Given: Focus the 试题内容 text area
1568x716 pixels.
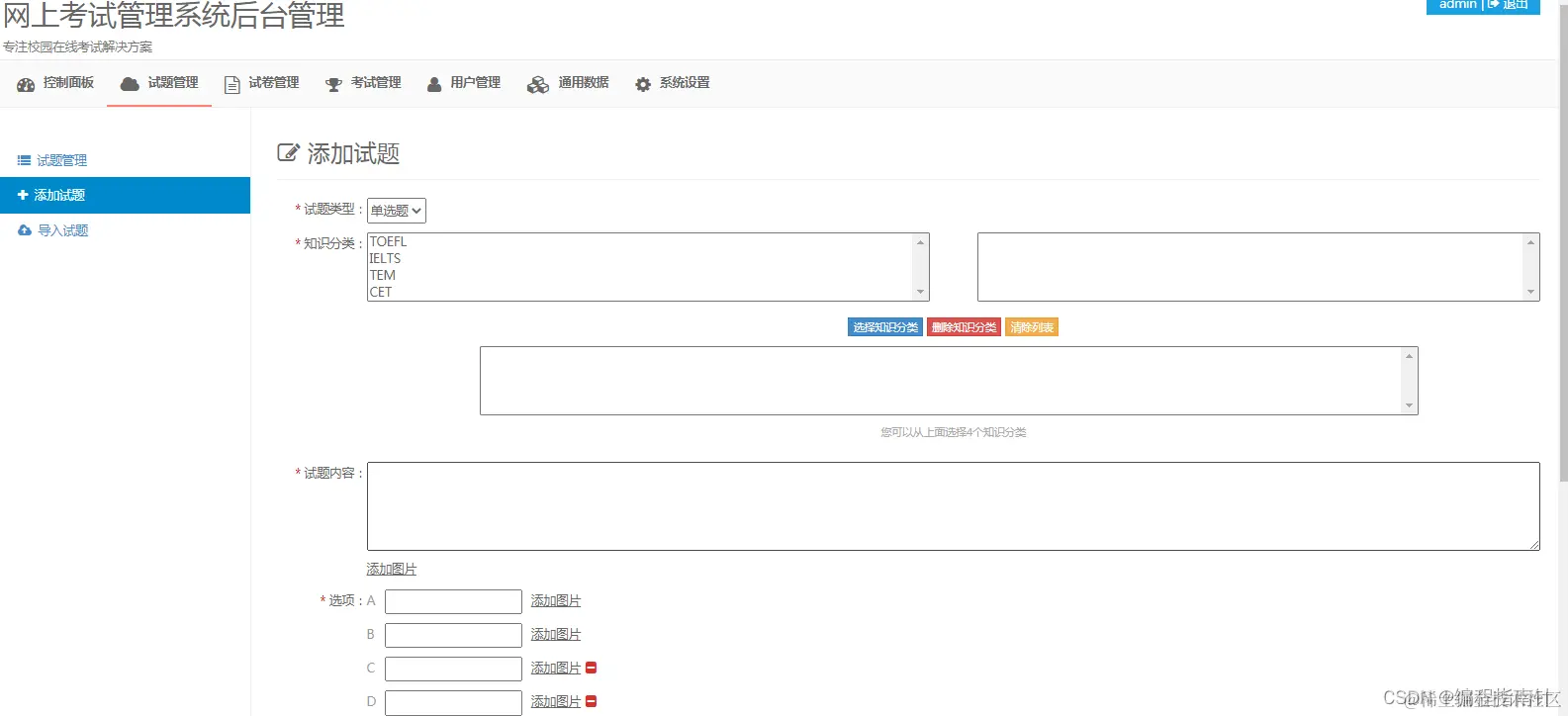Looking at the screenshot, I should 954,506.
